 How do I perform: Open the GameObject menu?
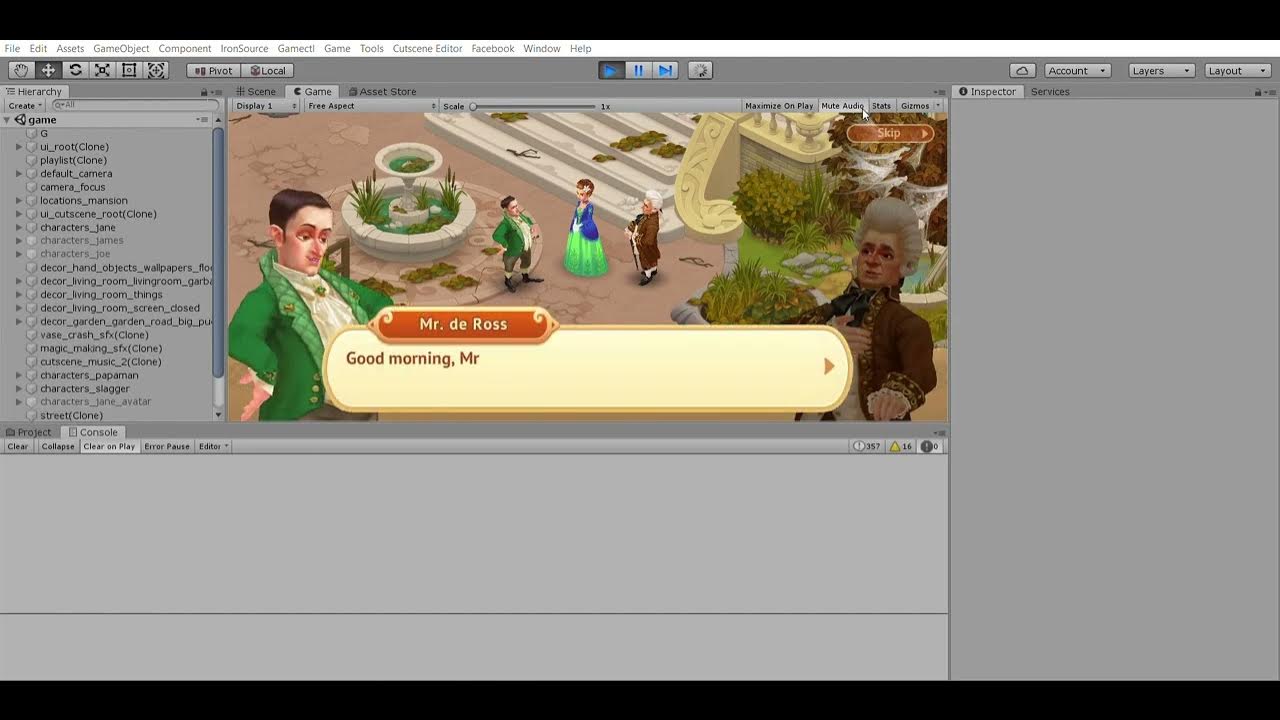coord(121,48)
